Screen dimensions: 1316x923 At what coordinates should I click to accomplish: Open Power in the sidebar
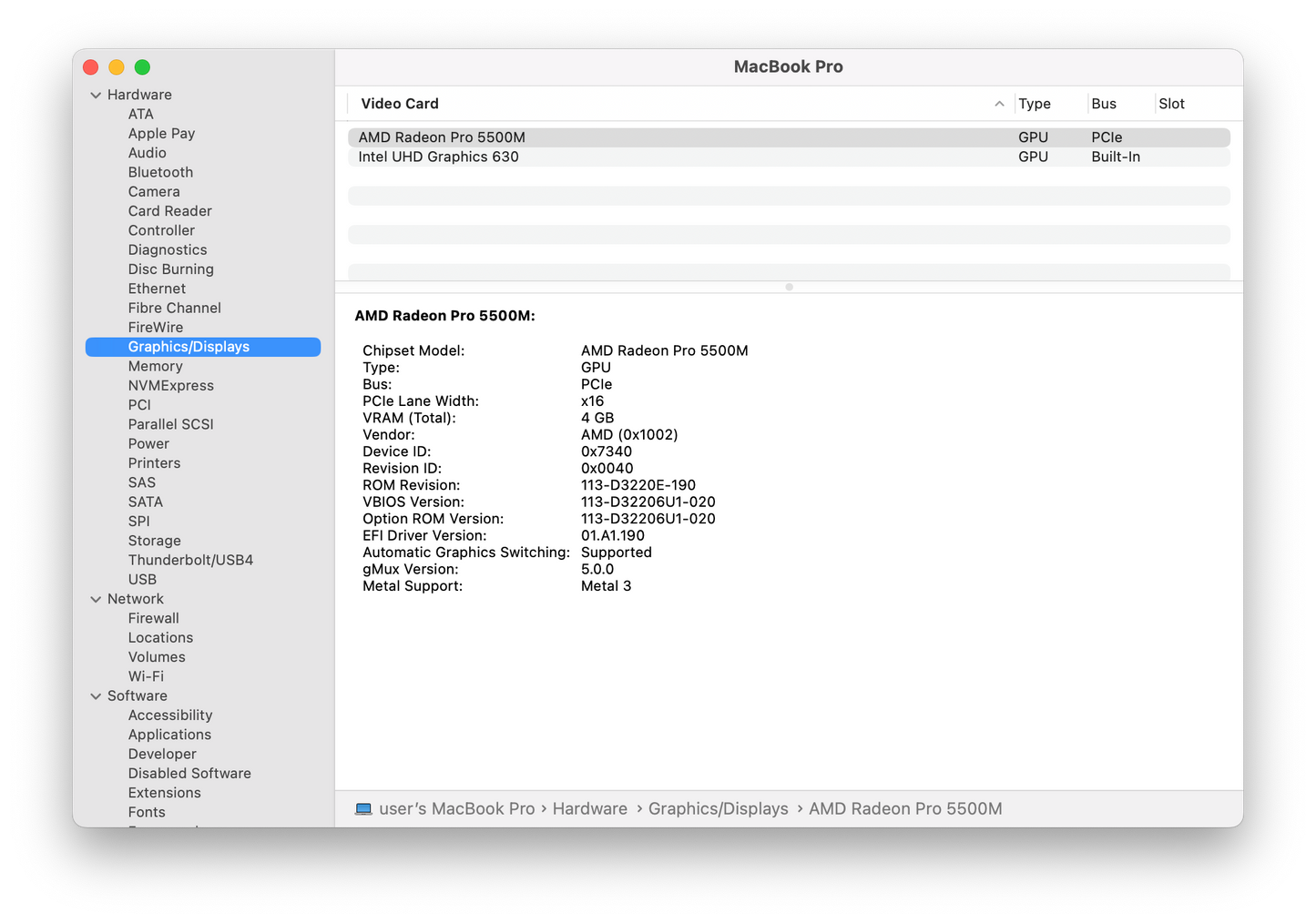pos(148,444)
